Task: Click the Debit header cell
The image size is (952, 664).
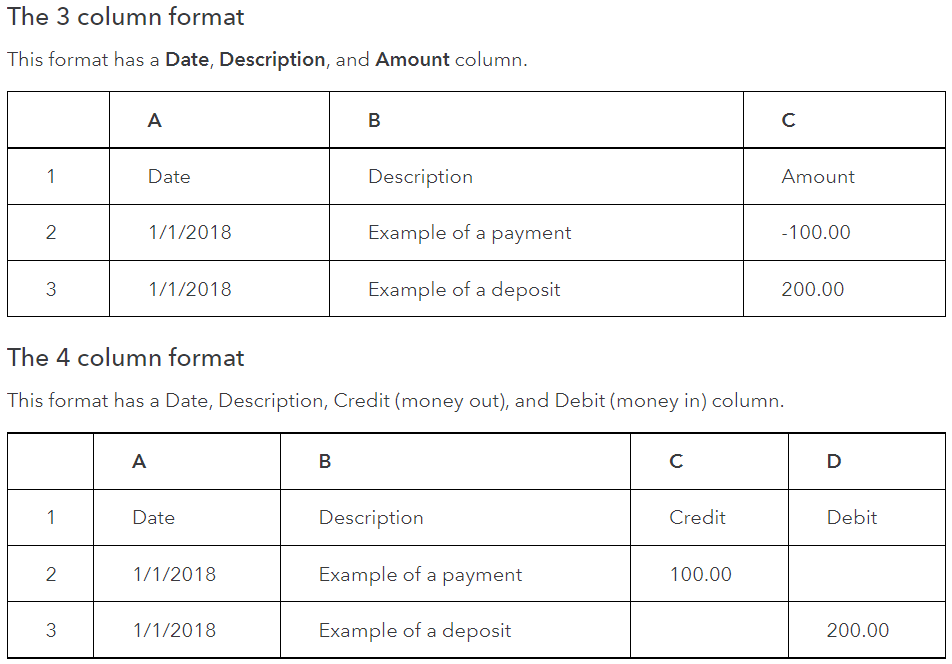Action: click(866, 518)
